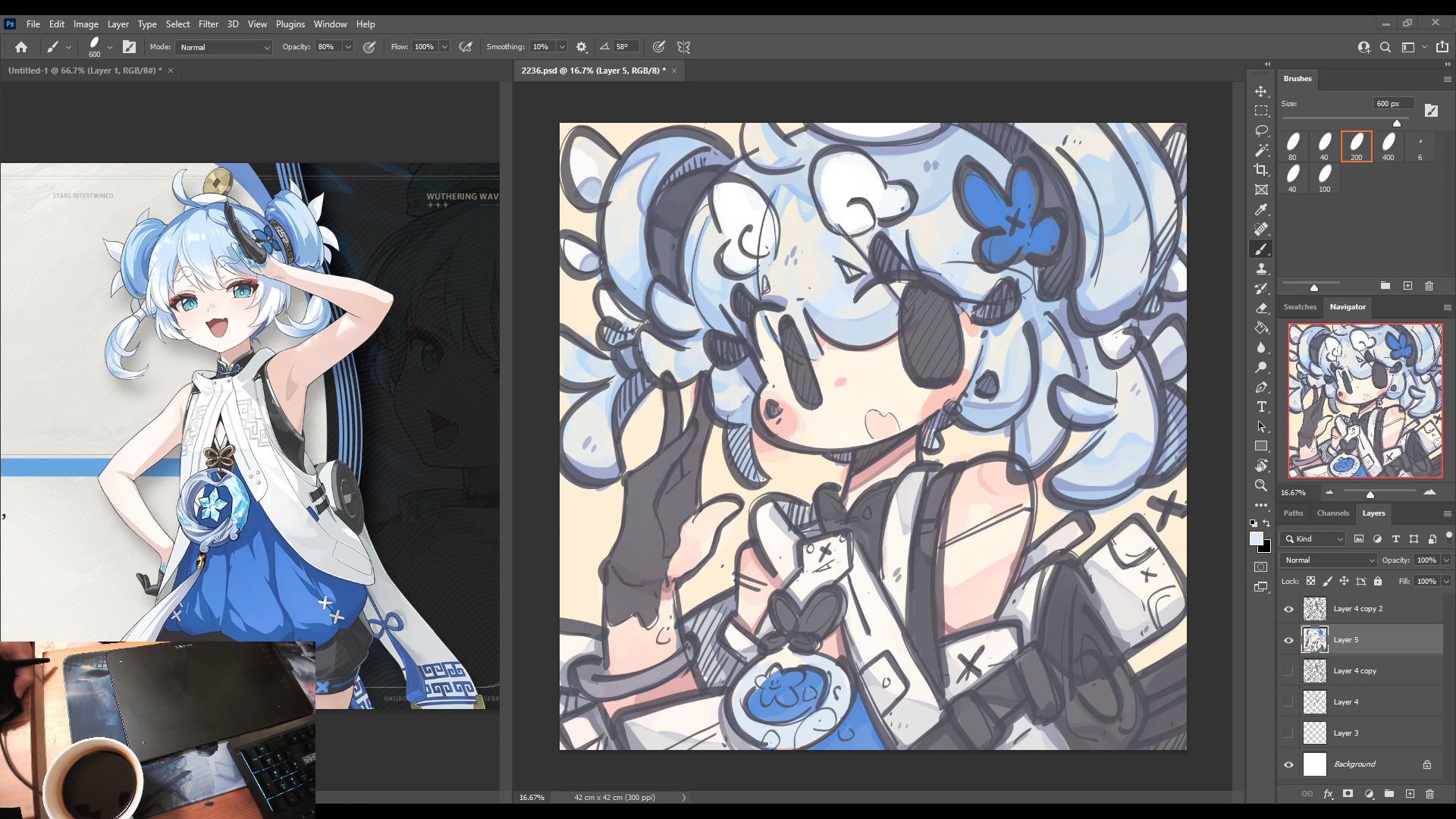Toggle pressure for opacity button
Screen dimensions: 1456x819
point(369,47)
